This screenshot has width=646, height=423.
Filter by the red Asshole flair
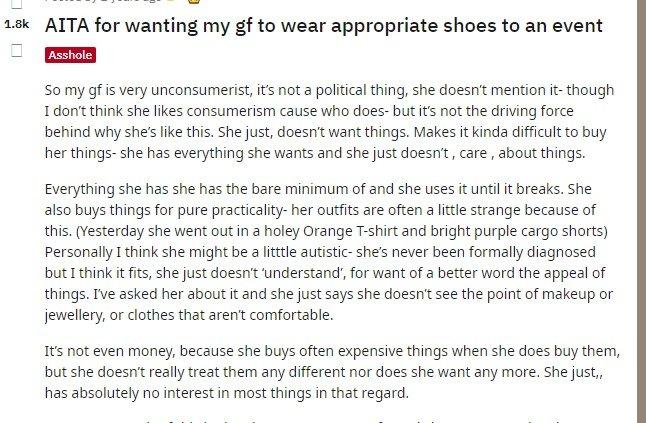(70, 55)
